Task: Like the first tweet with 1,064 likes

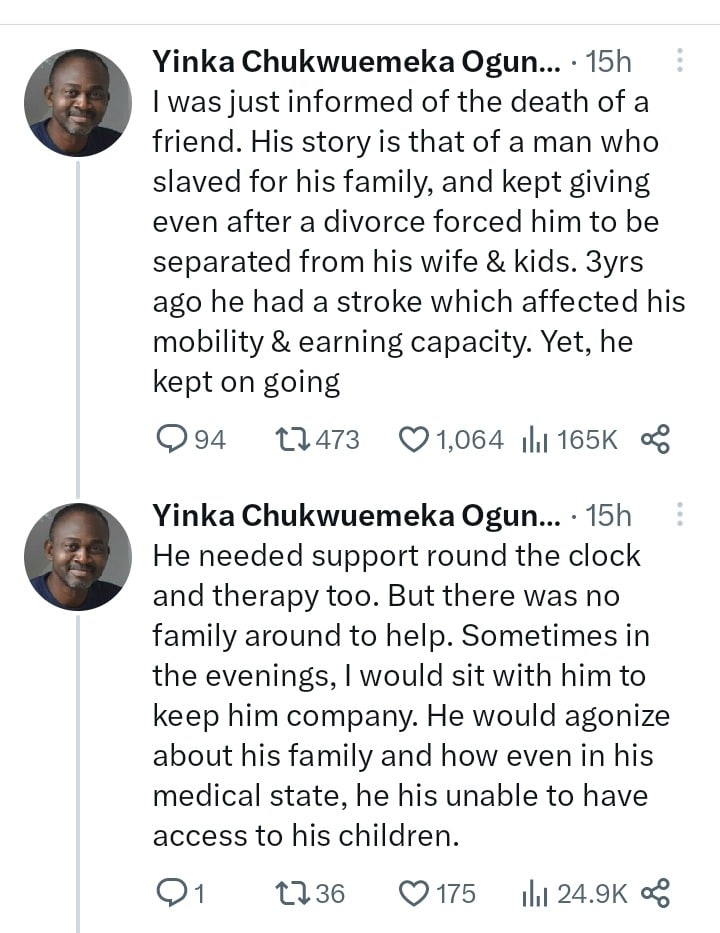Action: point(413,439)
